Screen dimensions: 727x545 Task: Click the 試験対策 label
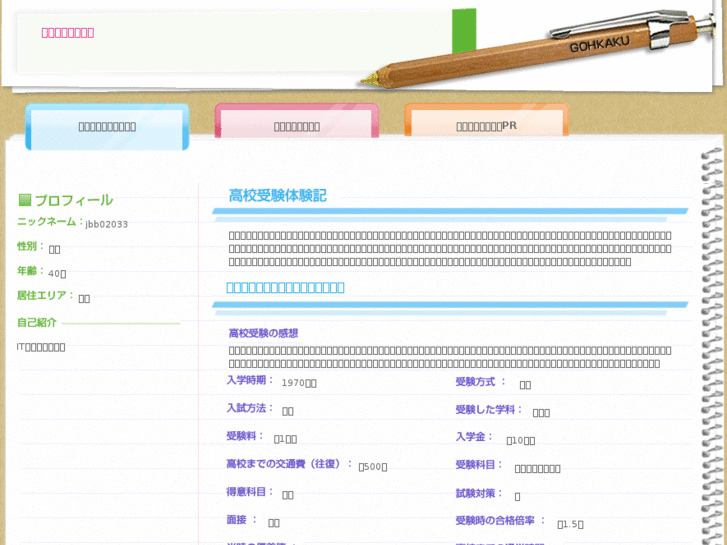tap(478, 493)
